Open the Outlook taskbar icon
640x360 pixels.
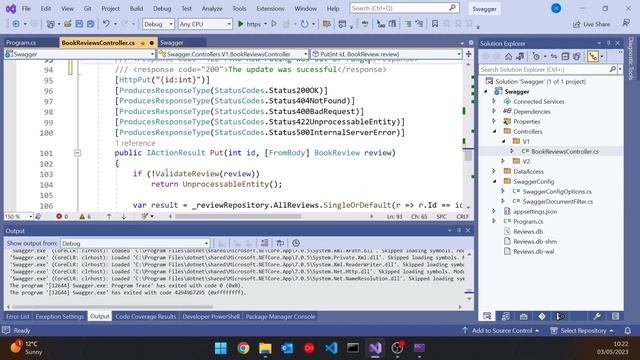pyautogui.click(x=287, y=348)
